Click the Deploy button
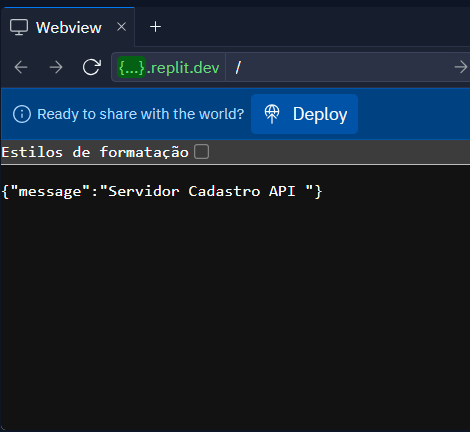The width and height of the screenshot is (470, 432). [304, 114]
